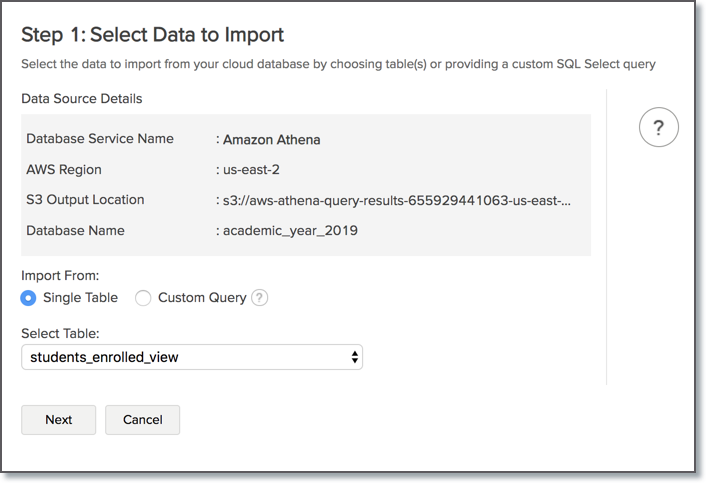706x483 pixels.
Task: Click the AWS Region label
Action: click(64, 170)
